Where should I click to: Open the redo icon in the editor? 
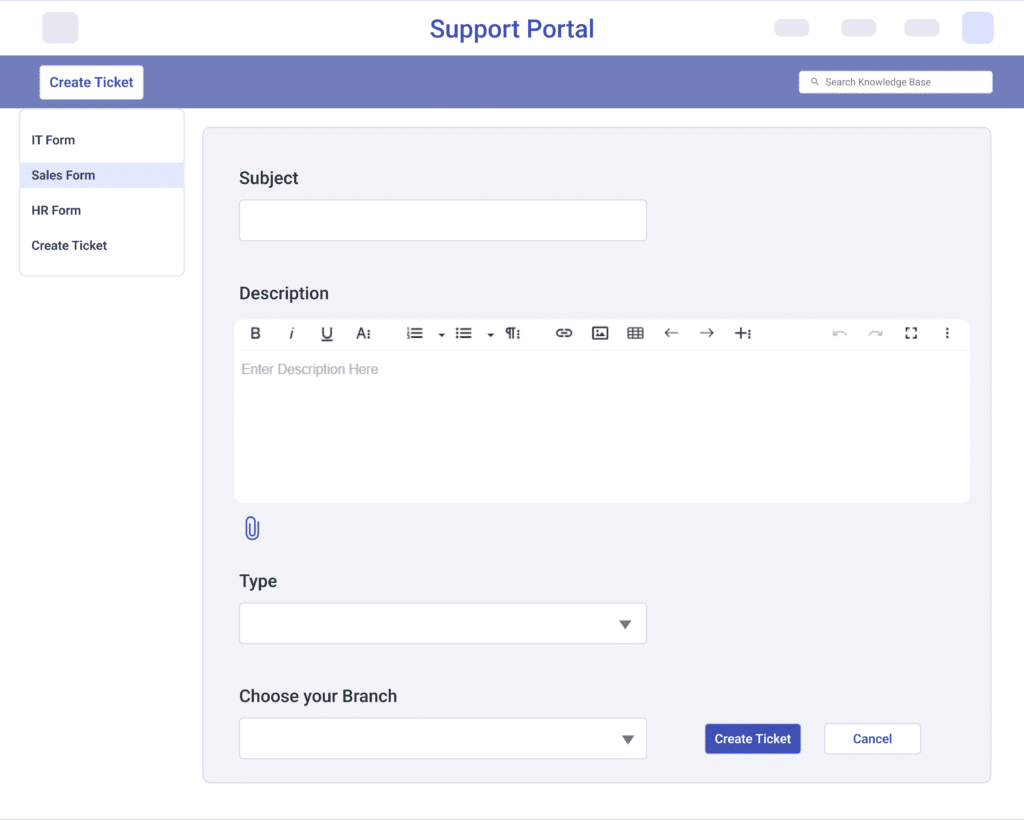(874, 333)
